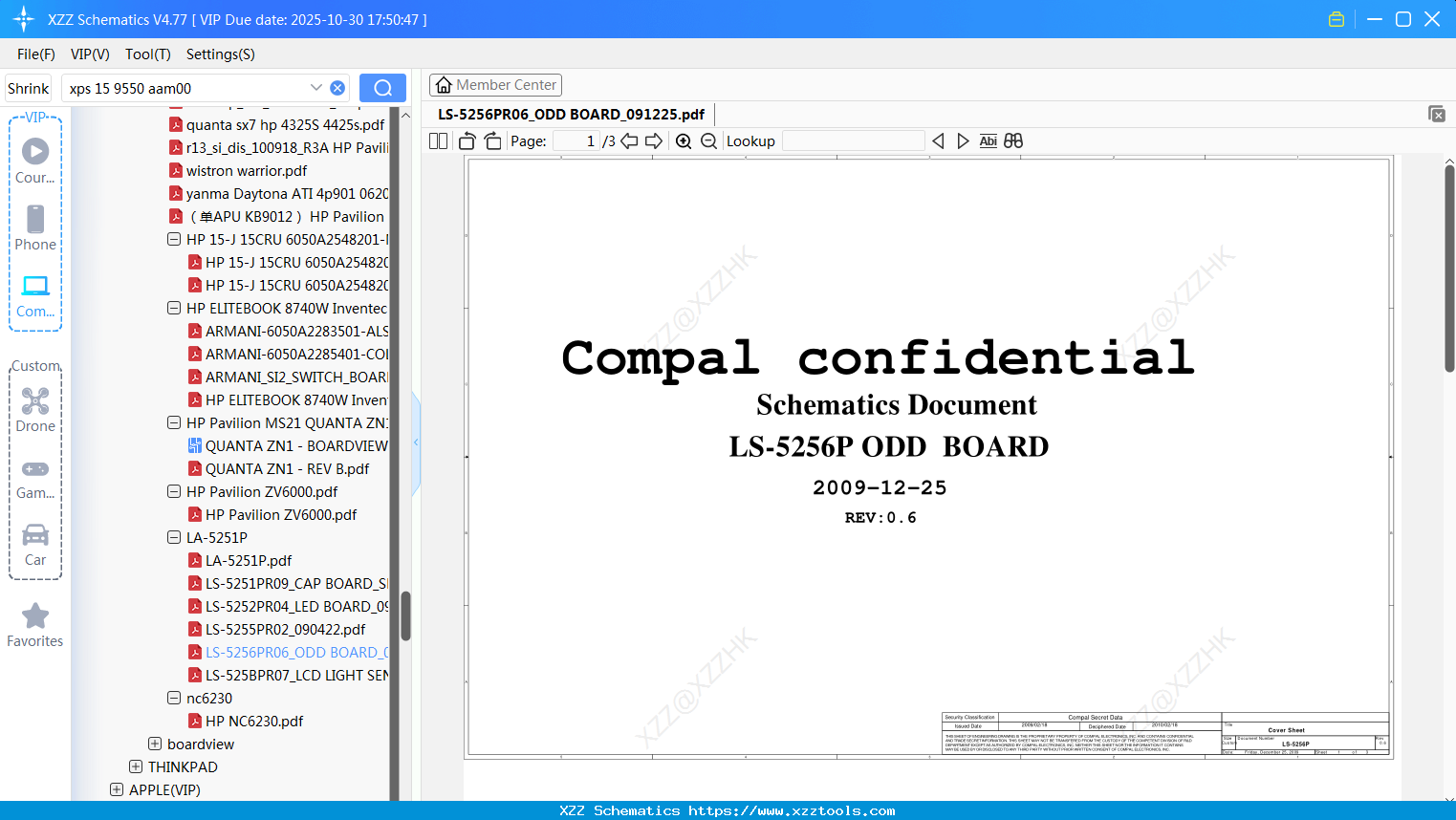Open yanma Daytona ATI 4p901 file

click(x=287, y=193)
